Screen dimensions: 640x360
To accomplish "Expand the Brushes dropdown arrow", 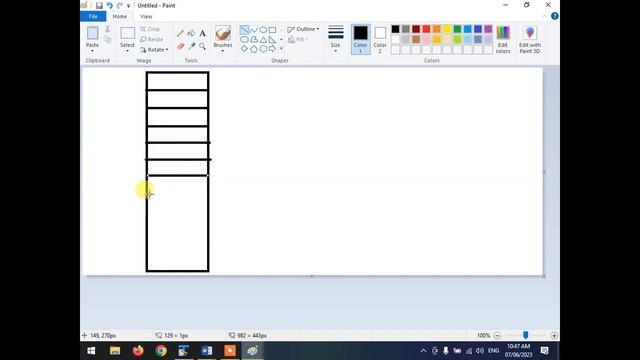I will coord(223,51).
